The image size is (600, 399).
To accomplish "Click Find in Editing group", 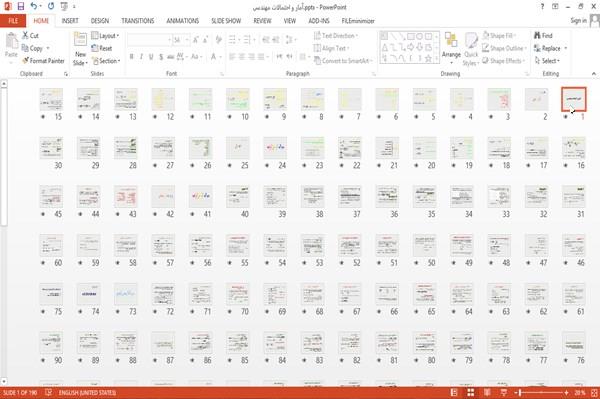I will [x=543, y=36].
